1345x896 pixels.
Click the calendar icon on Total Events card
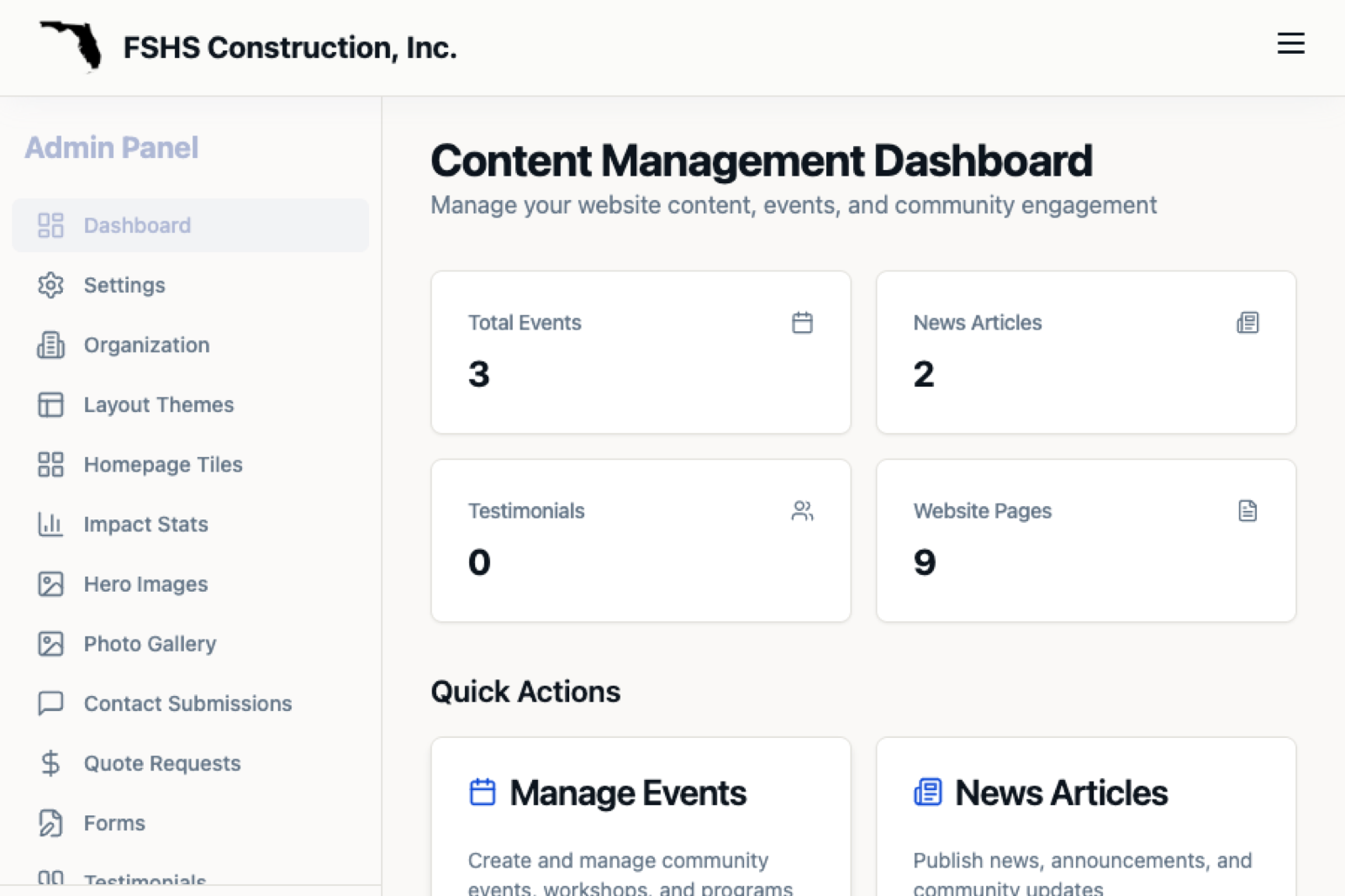click(x=802, y=322)
